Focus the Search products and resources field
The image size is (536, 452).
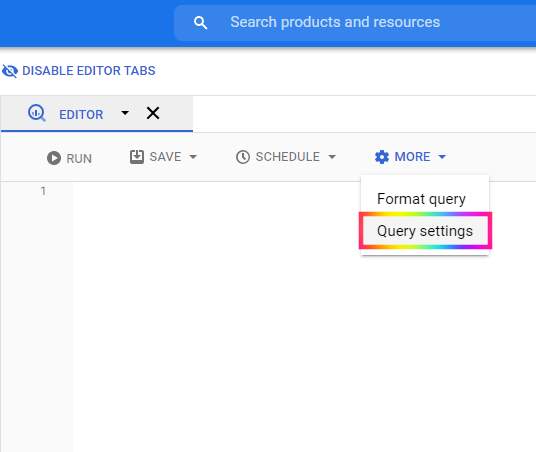click(x=356, y=23)
